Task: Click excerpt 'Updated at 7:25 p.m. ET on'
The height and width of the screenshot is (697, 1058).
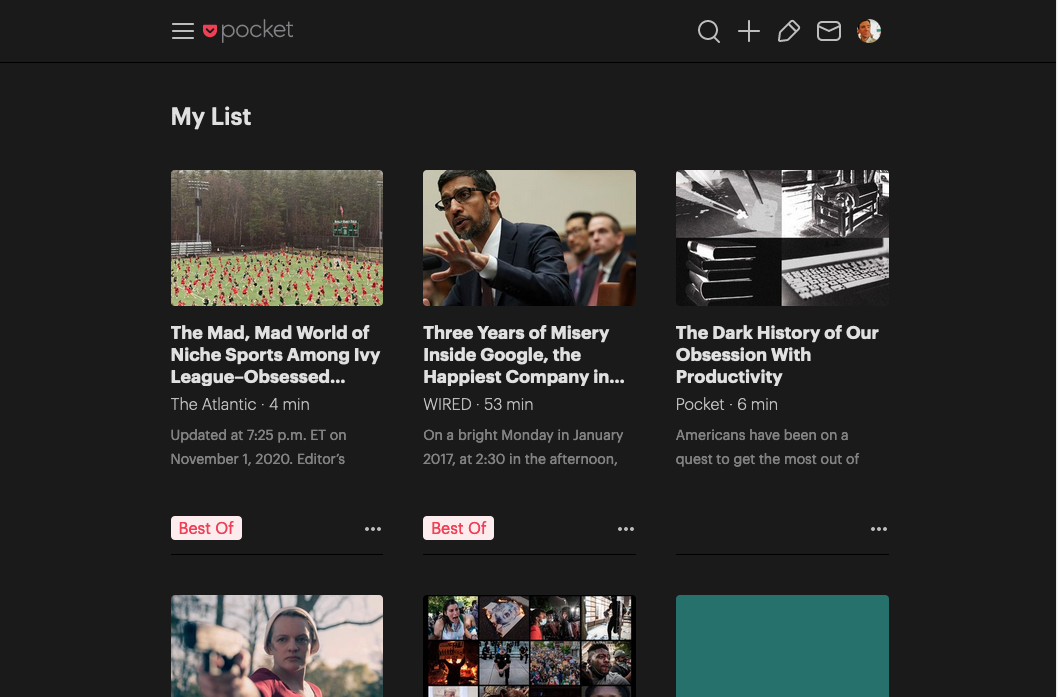Action: (x=258, y=435)
